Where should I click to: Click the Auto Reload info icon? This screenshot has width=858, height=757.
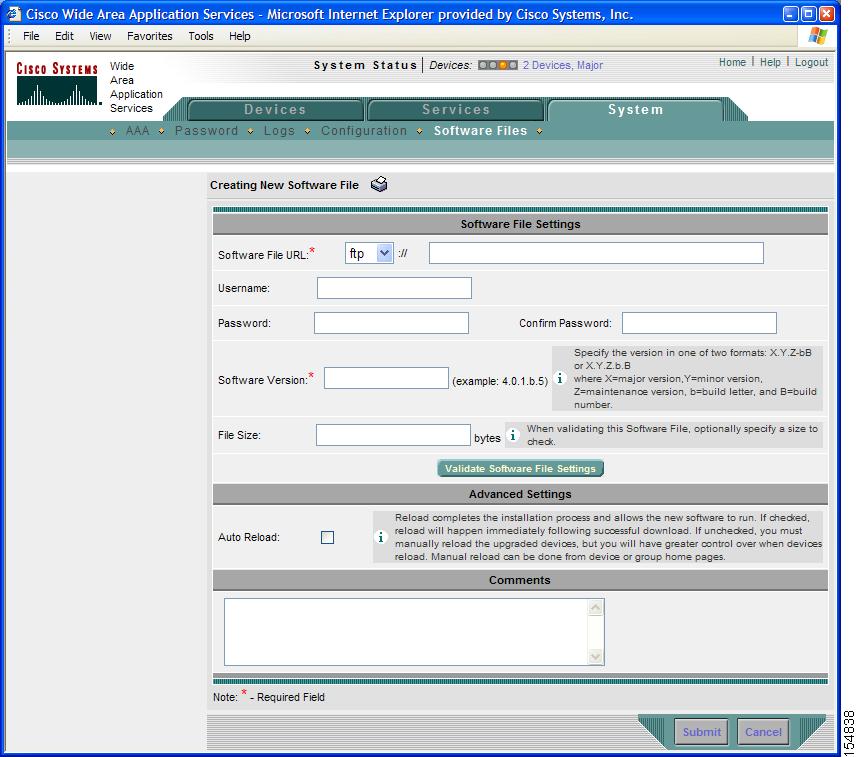(380, 537)
